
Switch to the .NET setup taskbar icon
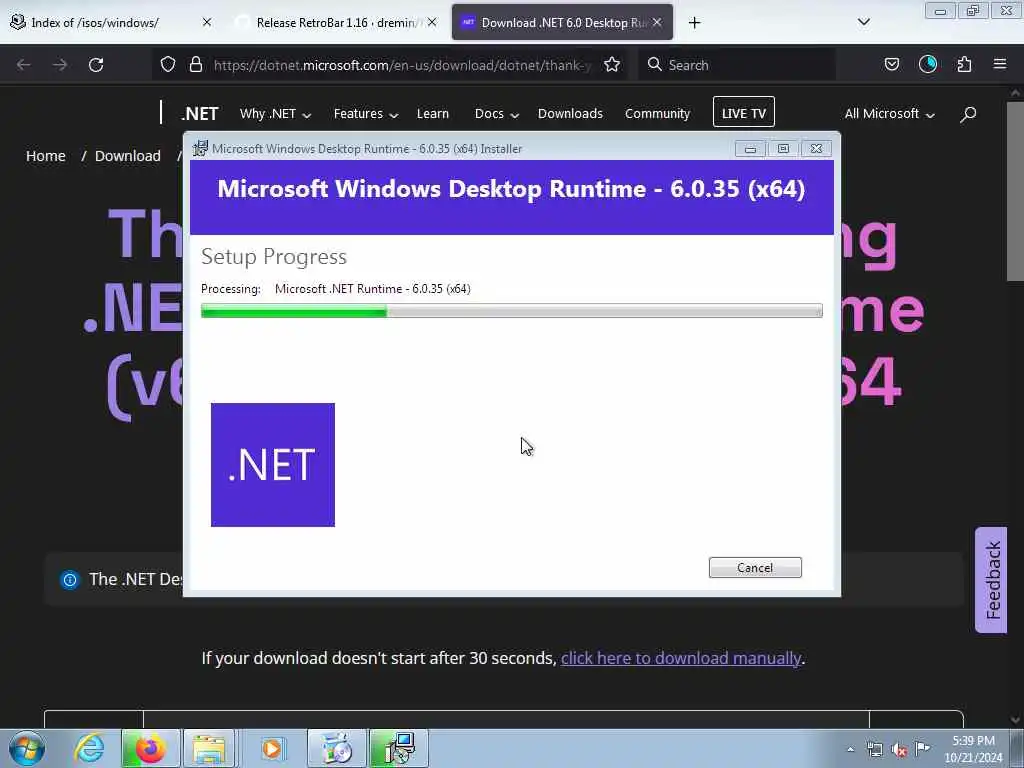(398, 748)
